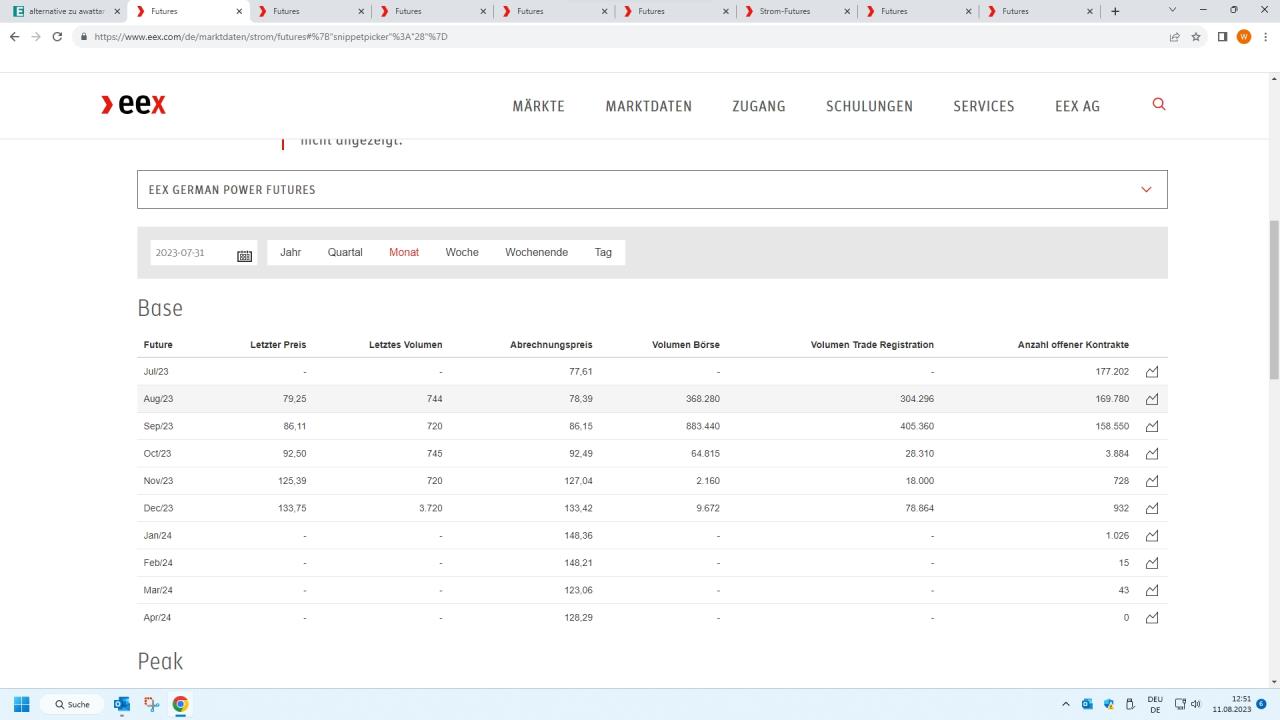Viewport: 1280px width, 720px height.
Task: Open chart icon for Apr/24 row
Action: tap(1152, 618)
